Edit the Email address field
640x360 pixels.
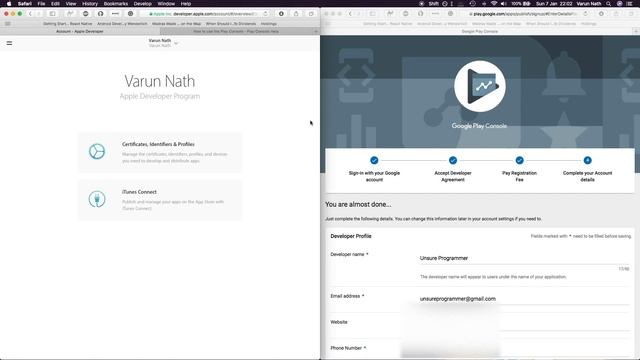pyautogui.click(x=524, y=299)
